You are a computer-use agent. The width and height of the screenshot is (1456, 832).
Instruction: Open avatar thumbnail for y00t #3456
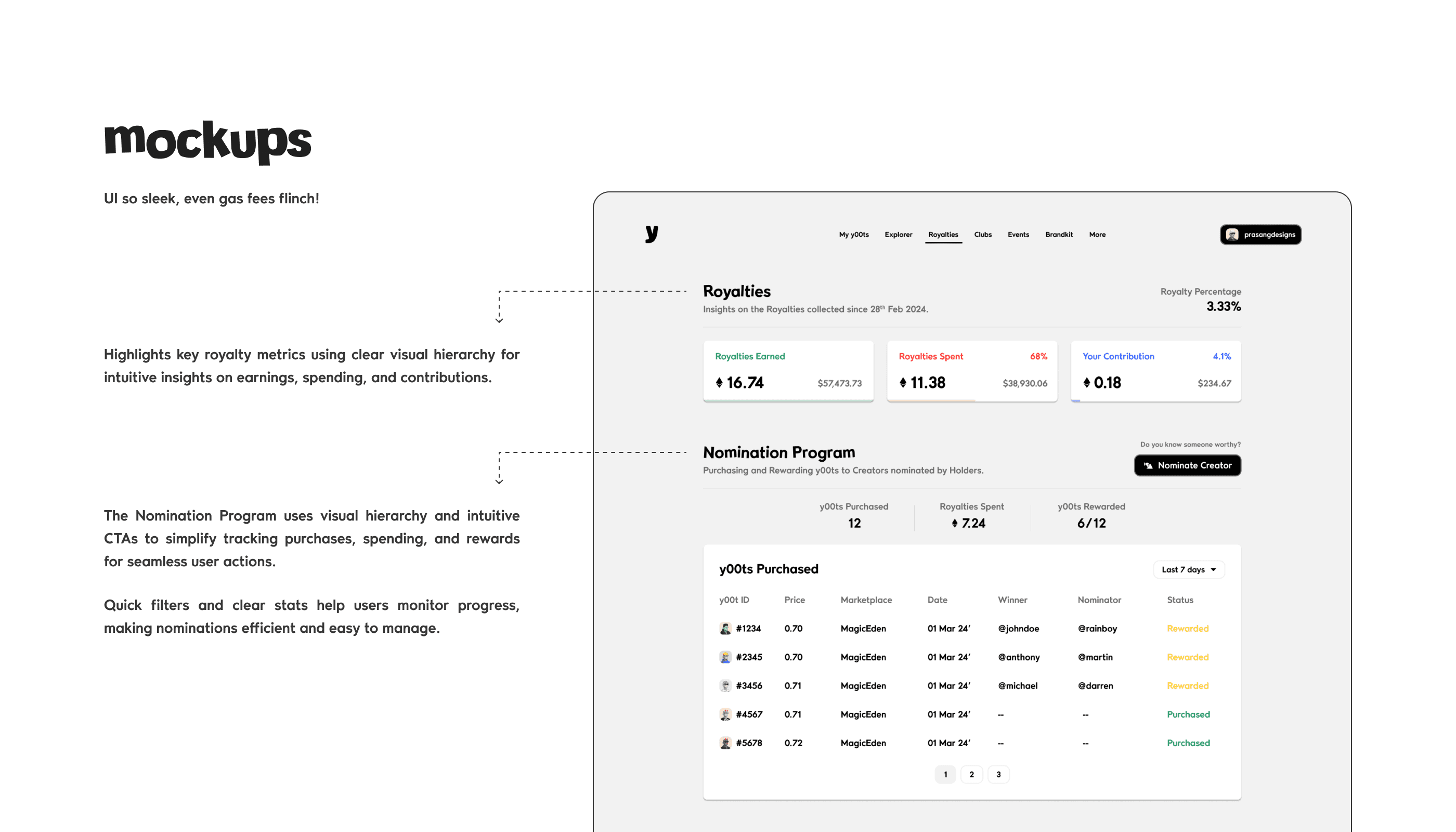click(725, 686)
